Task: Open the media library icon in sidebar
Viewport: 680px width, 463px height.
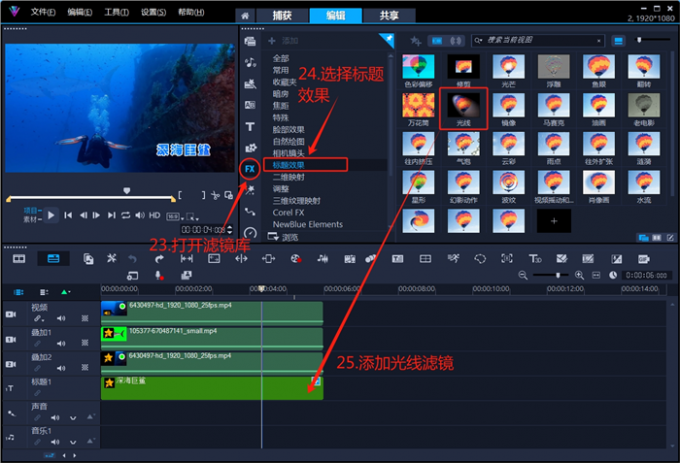Action: pyautogui.click(x=250, y=41)
